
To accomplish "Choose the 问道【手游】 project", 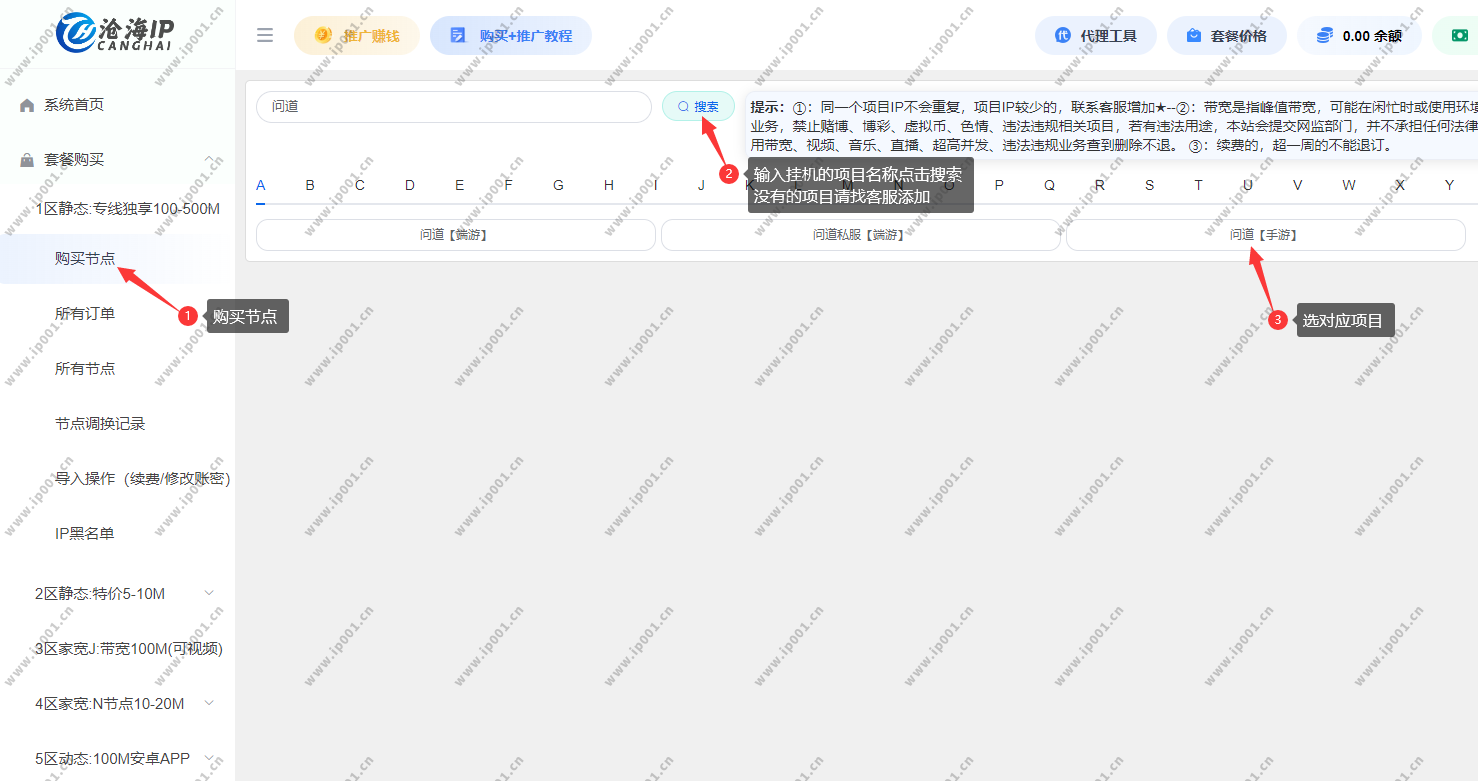I will (x=1265, y=235).
